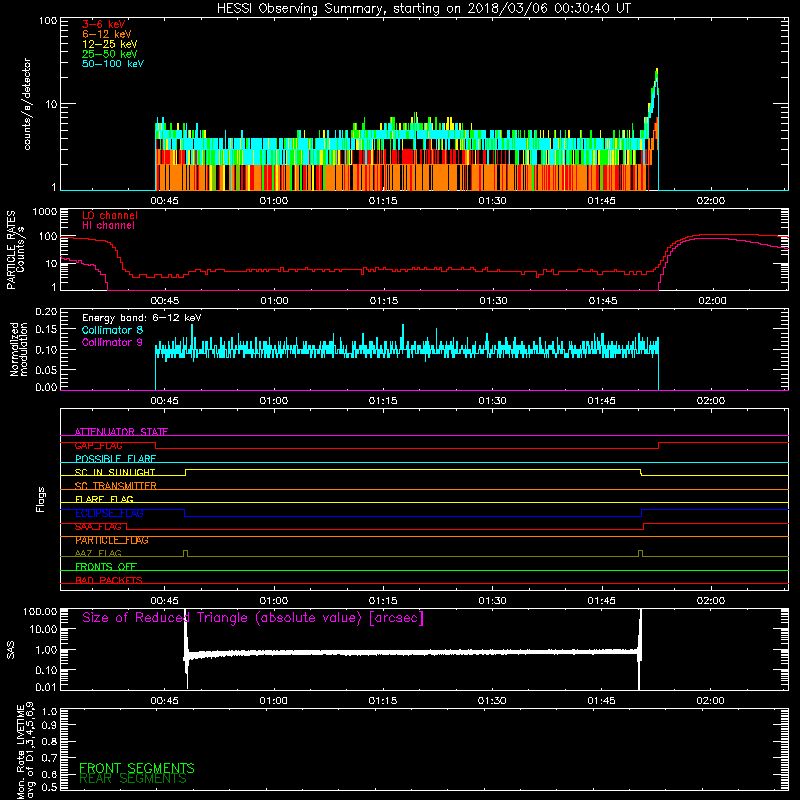Click the cyan '50-100 keV' legend entry
The image size is (800, 800).
(x=113, y=64)
